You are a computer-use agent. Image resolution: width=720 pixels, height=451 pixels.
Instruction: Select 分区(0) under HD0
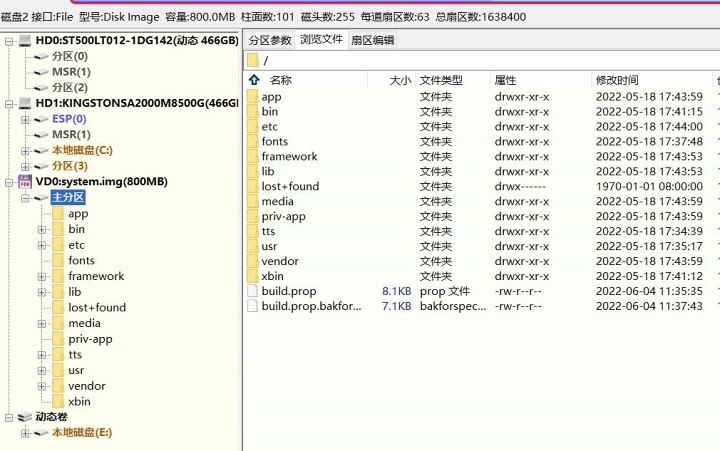70,56
